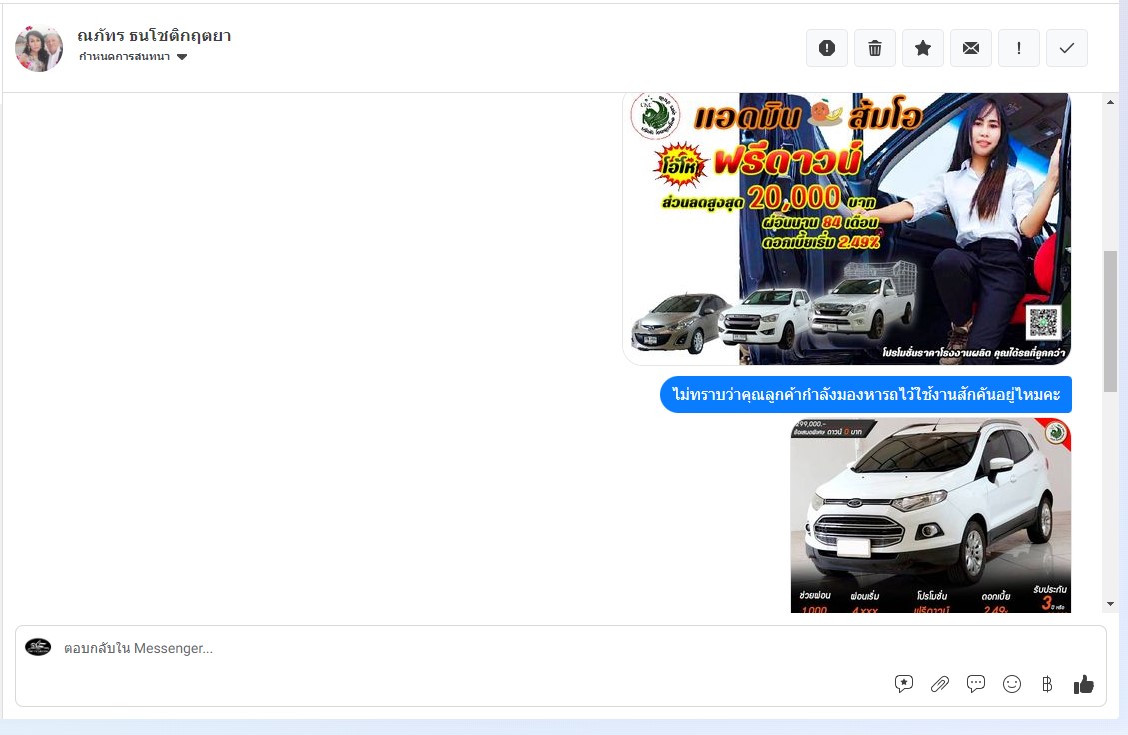Delete conversation with the trash icon
This screenshot has height=735, width=1128.
[874, 48]
